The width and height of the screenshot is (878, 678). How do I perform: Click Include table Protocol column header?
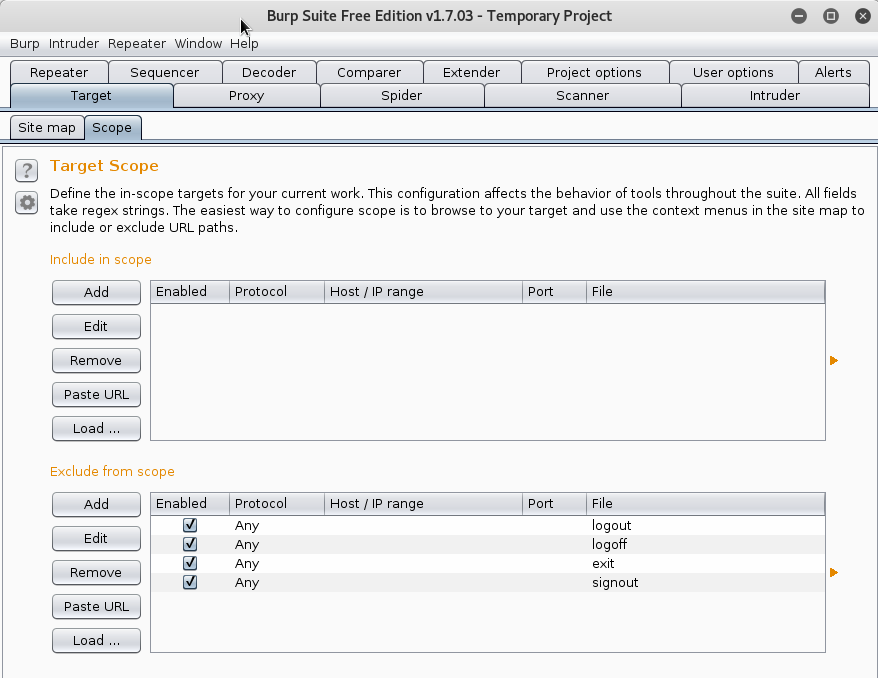click(x=277, y=292)
